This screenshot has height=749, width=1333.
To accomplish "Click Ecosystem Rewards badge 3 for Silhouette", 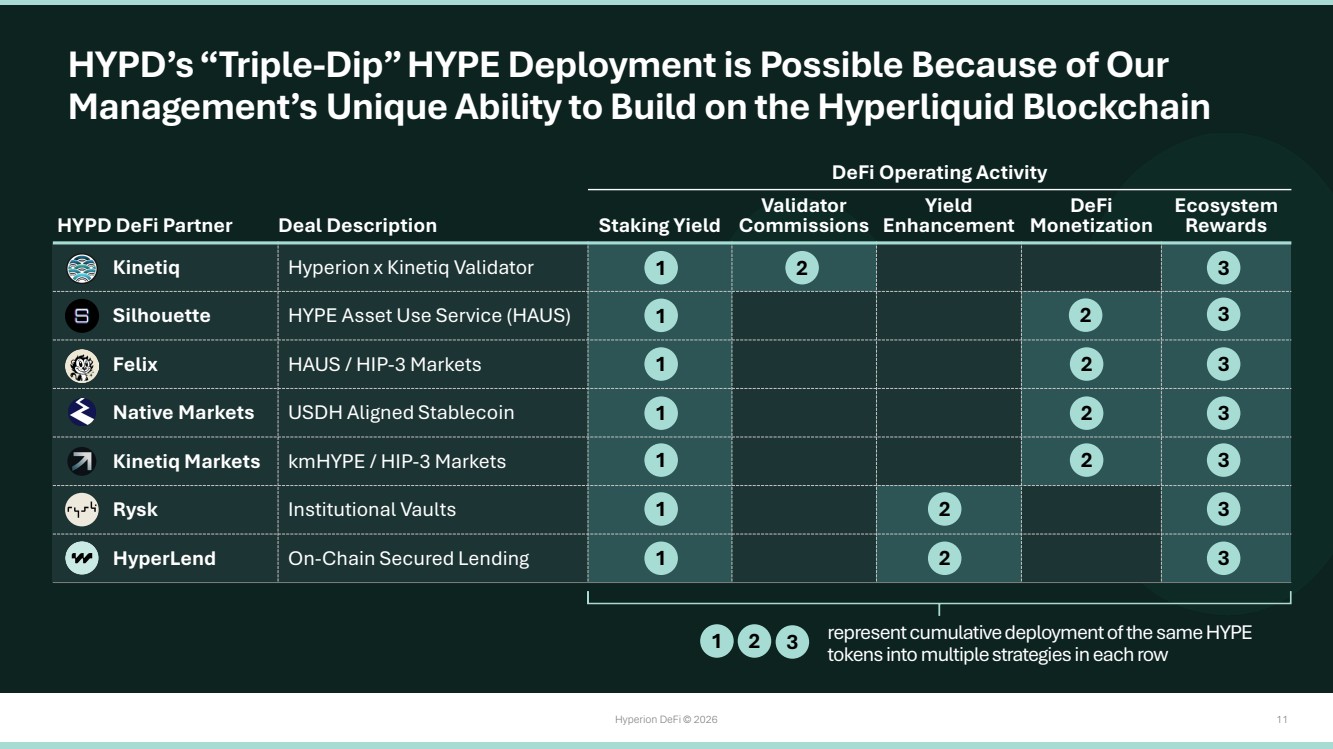I will click(1223, 315).
